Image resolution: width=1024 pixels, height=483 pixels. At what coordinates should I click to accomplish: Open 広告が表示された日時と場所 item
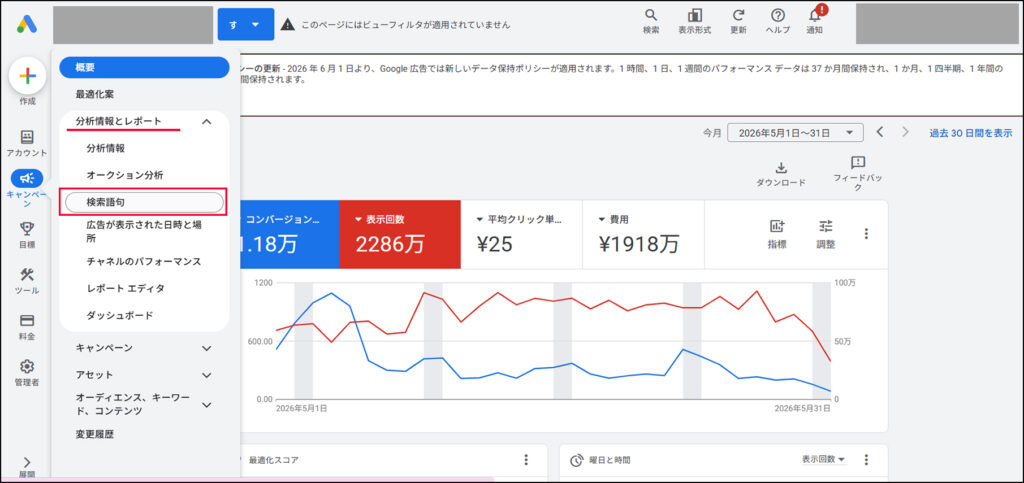[144, 231]
